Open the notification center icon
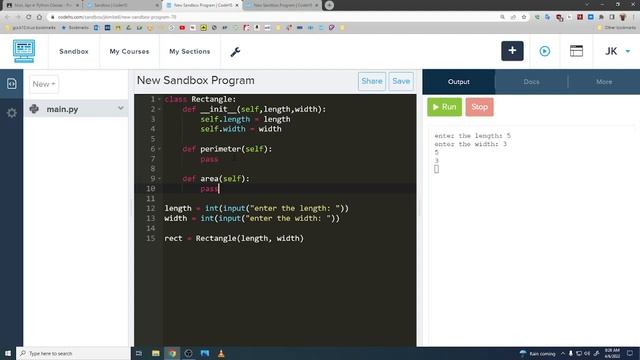This screenshot has height=360, width=640. point(630,353)
